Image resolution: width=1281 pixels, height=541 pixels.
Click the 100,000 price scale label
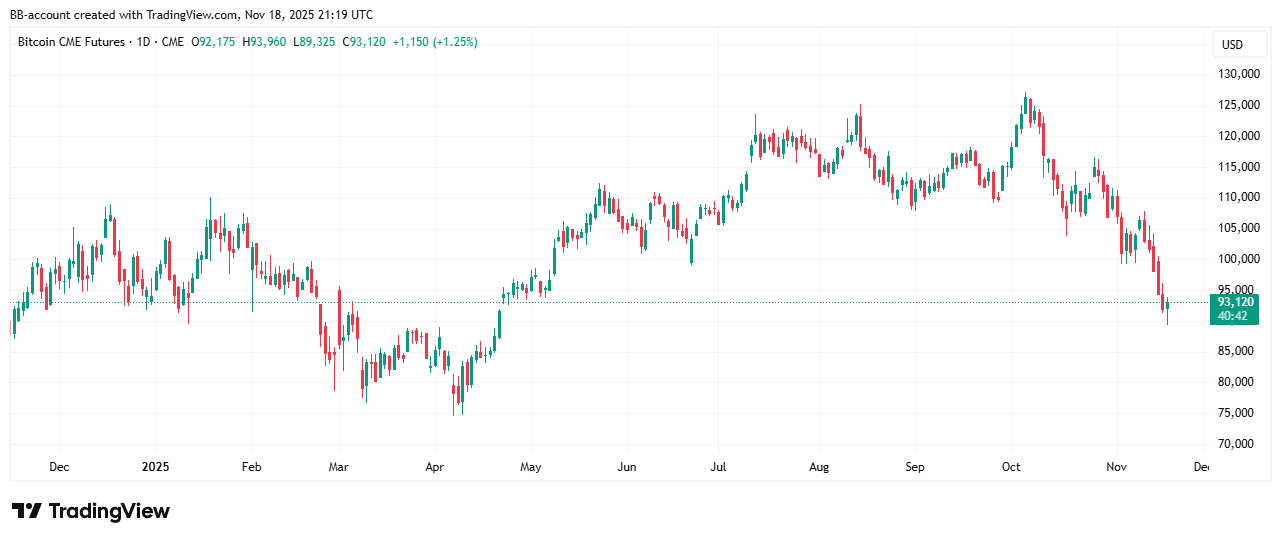pyautogui.click(x=1235, y=259)
